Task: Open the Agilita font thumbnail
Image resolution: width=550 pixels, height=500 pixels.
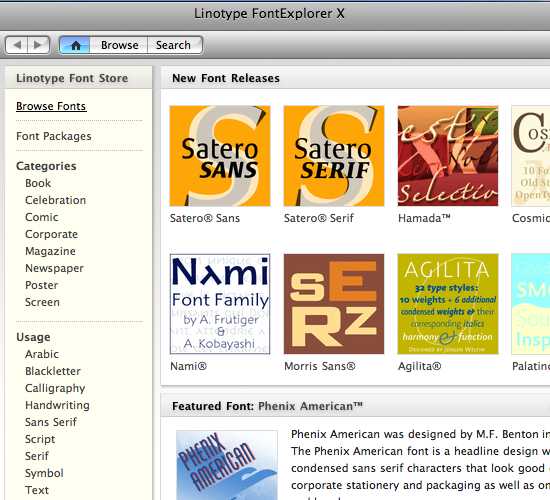Action: (448, 304)
